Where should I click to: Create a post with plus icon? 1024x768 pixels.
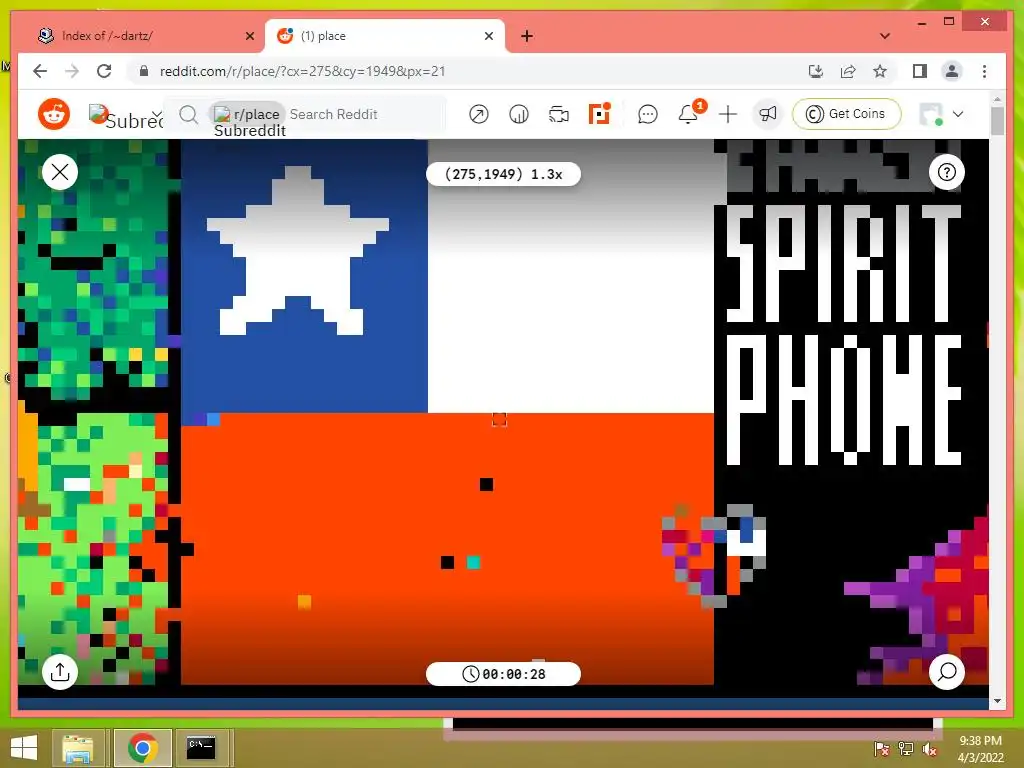click(x=728, y=114)
